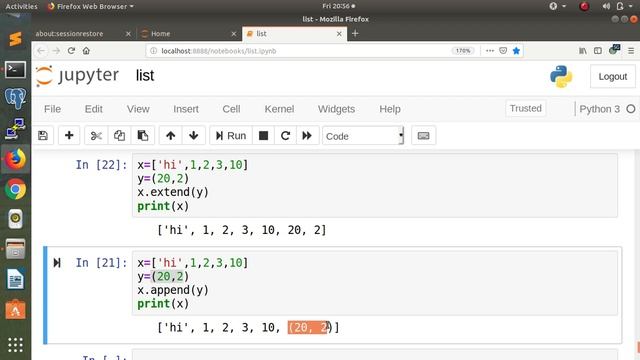Open the File menu

pyautogui.click(x=52, y=109)
